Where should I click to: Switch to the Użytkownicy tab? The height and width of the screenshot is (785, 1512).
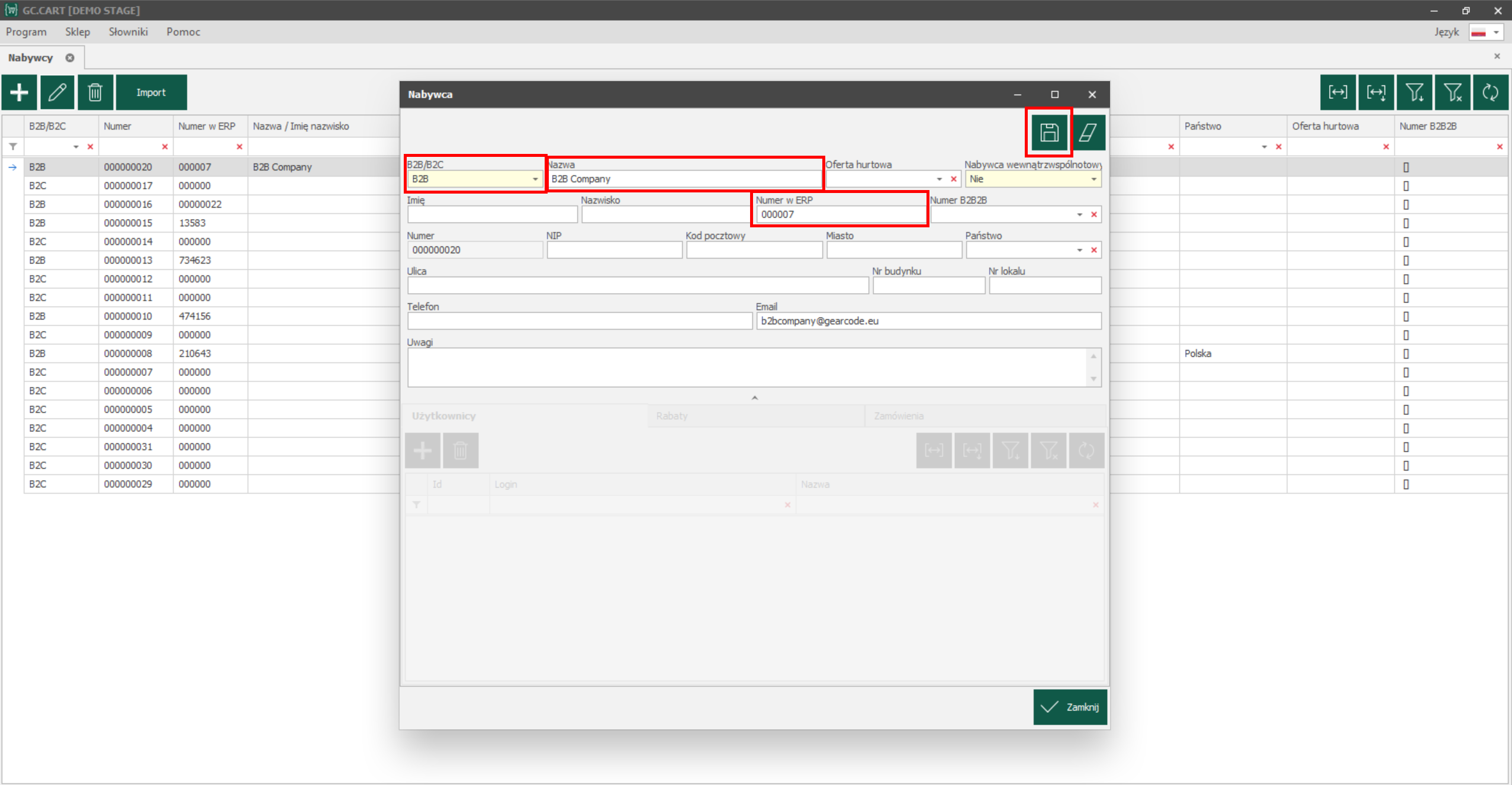point(525,416)
